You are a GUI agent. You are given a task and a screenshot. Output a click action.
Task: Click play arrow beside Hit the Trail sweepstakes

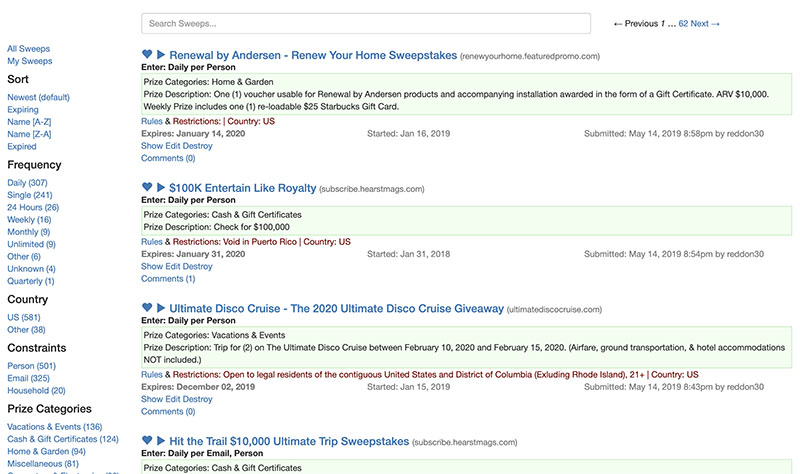pyautogui.click(x=161, y=441)
